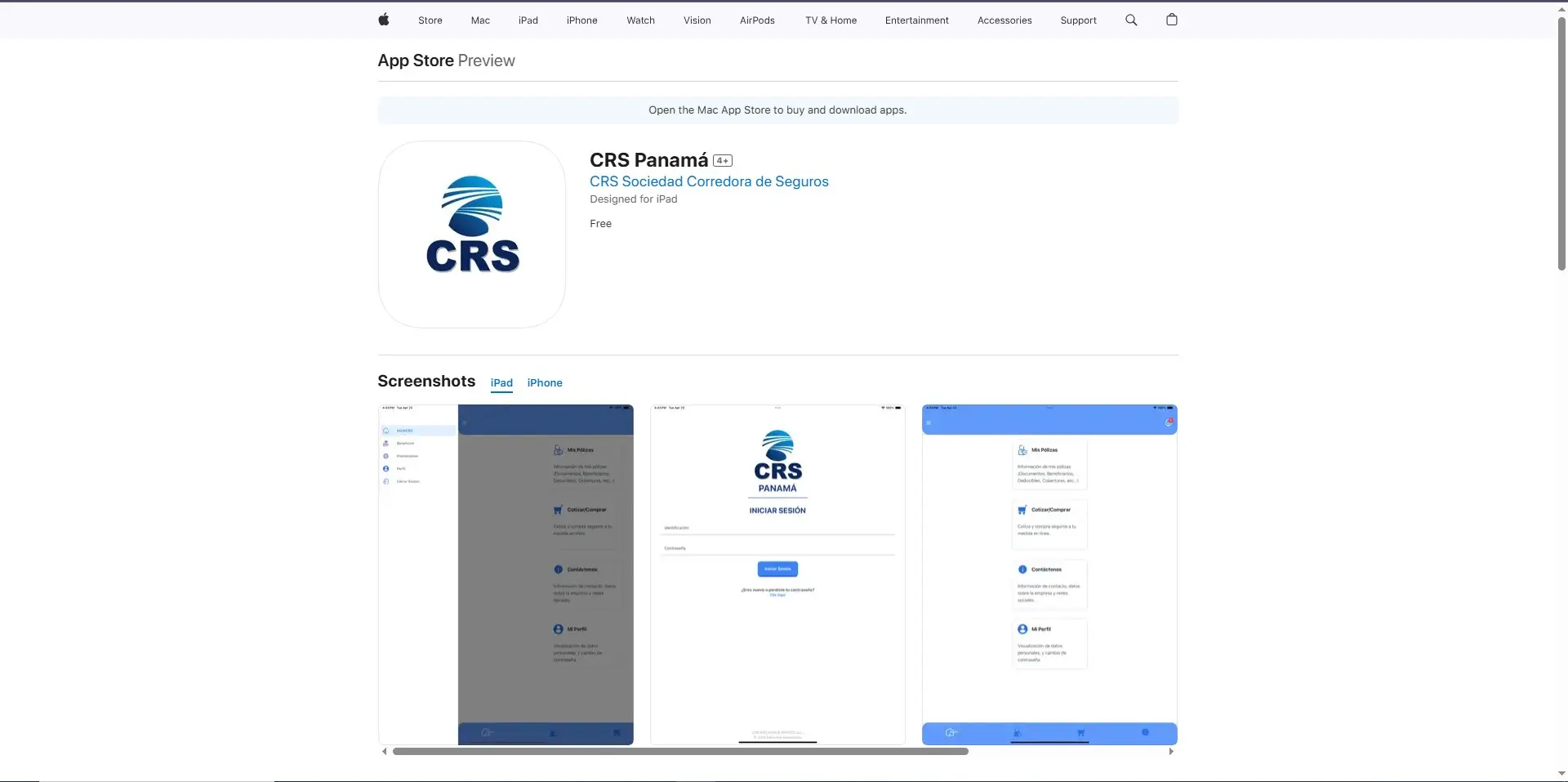Open the TV & Home menu
The width and height of the screenshot is (1568, 782).
[831, 20]
